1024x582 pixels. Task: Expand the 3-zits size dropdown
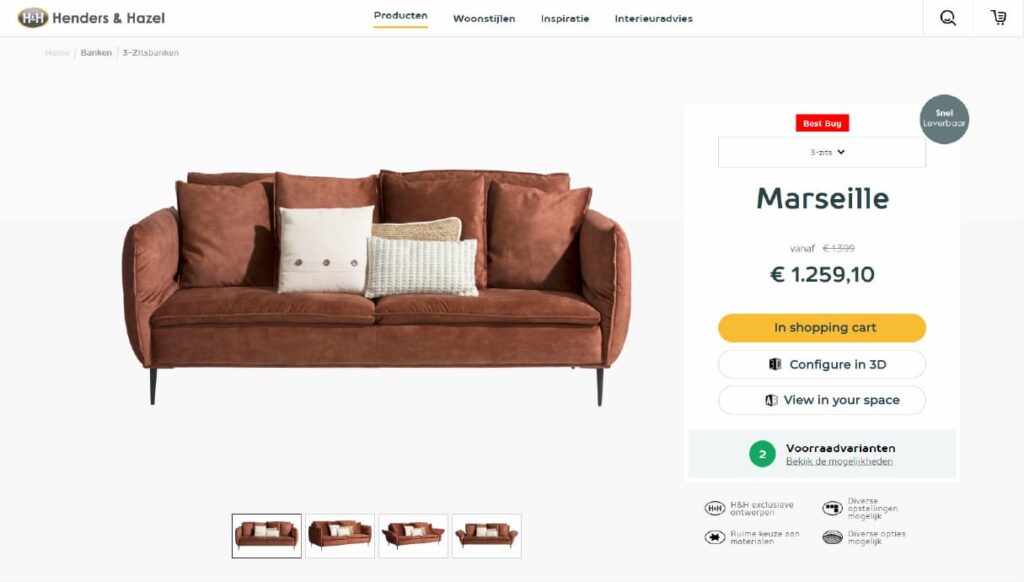click(x=822, y=152)
